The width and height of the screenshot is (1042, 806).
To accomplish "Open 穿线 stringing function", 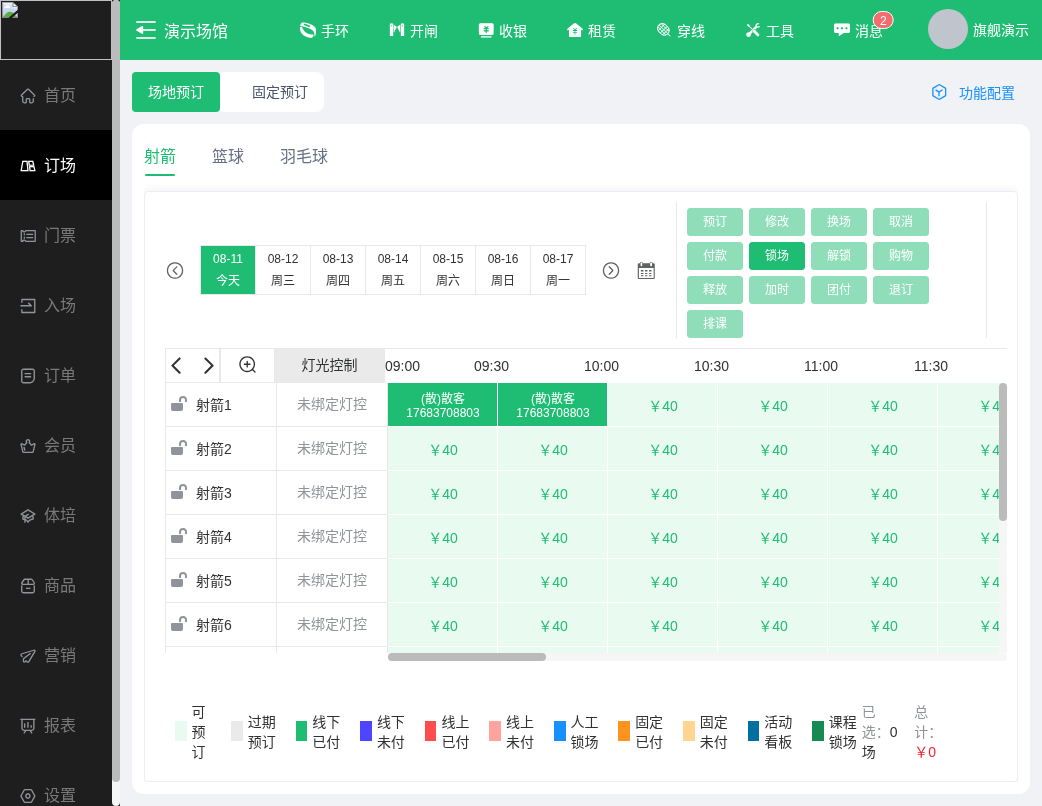I will click(680, 31).
